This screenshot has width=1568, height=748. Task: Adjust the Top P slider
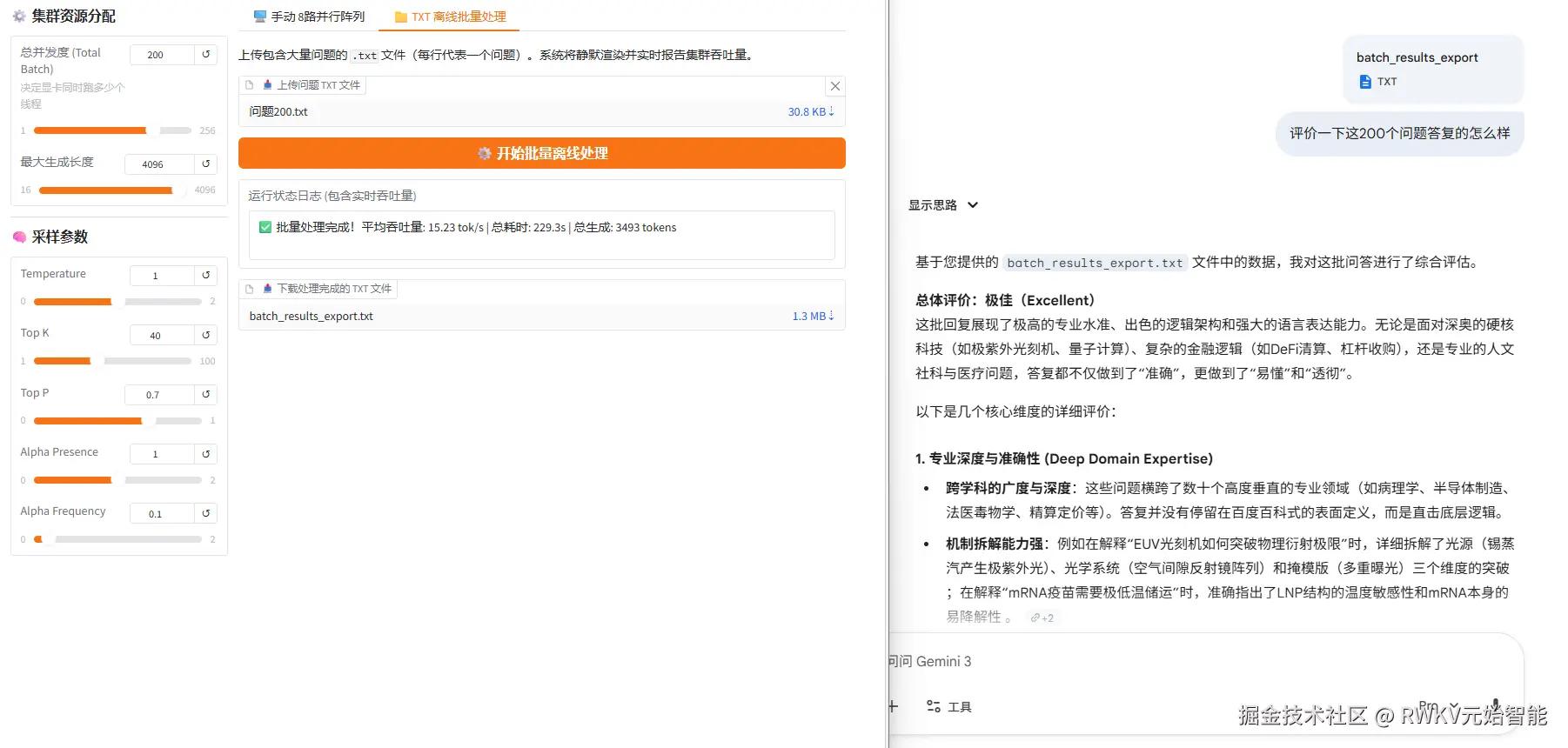pos(117,421)
